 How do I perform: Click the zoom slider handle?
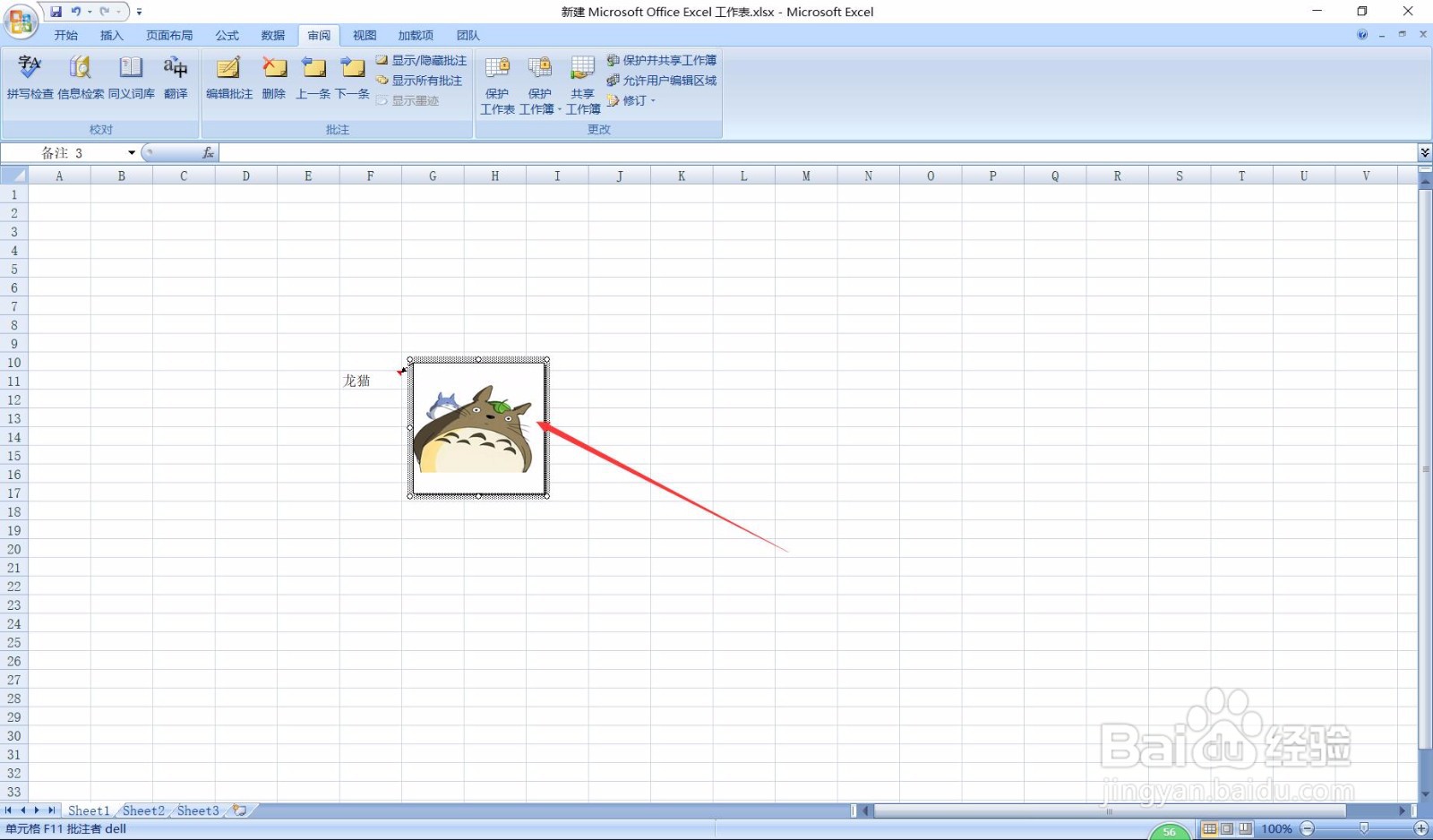point(1364,829)
